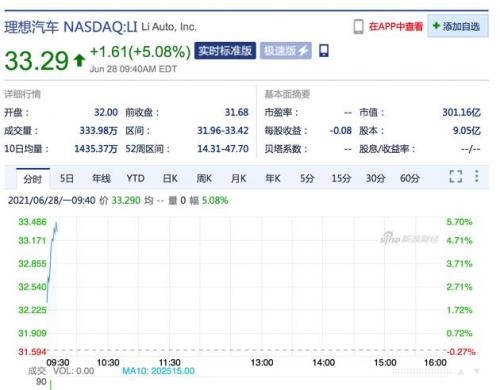Click the lightning icon on 极速版
The image size is (500, 390).
click(x=303, y=51)
